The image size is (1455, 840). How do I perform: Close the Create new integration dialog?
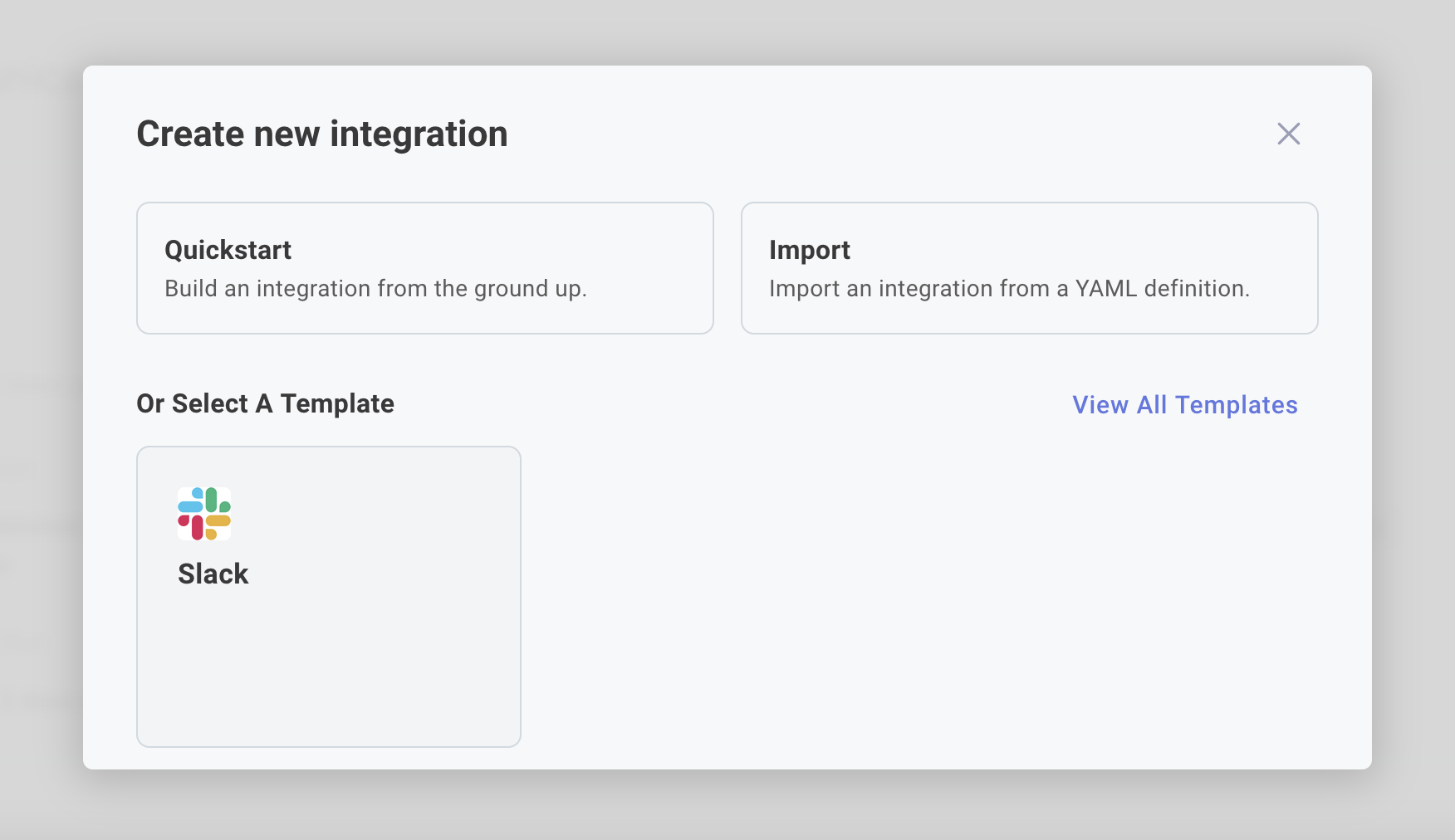1288,134
